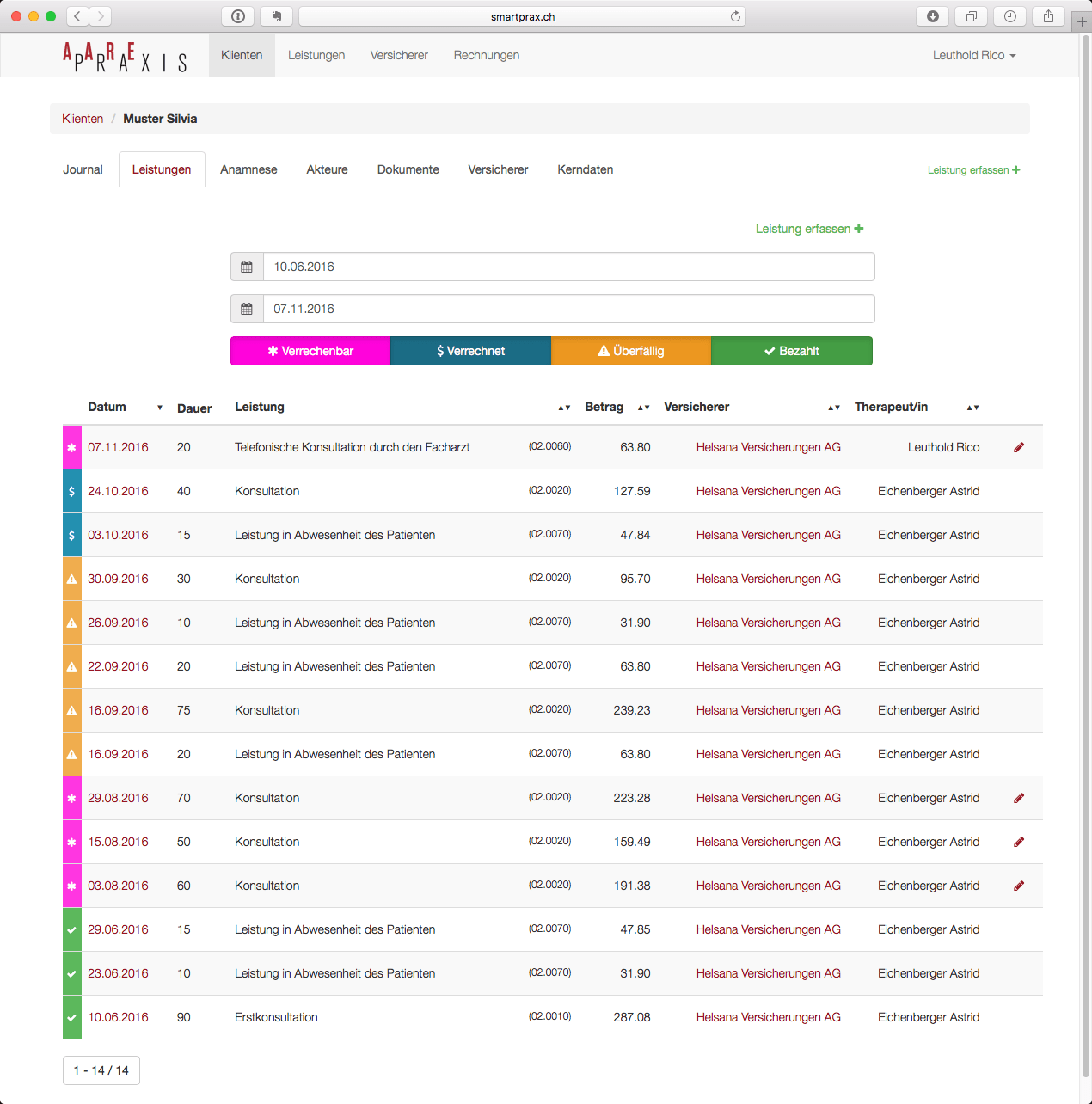Edit the 07.11.2016 entry via pencil icon
Image resolution: width=1092 pixels, height=1104 pixels.
pyautogui.click(x=1019, y=447)
